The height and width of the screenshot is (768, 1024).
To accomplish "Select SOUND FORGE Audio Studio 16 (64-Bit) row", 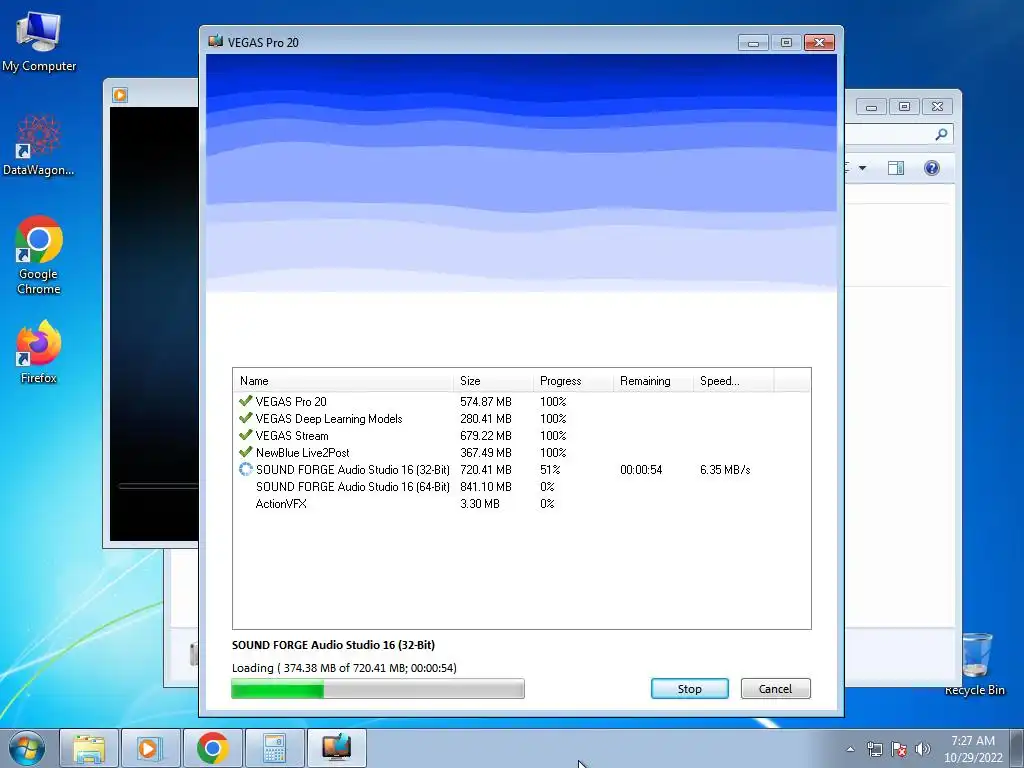I will pyautogui.click(x=521, y=487).
